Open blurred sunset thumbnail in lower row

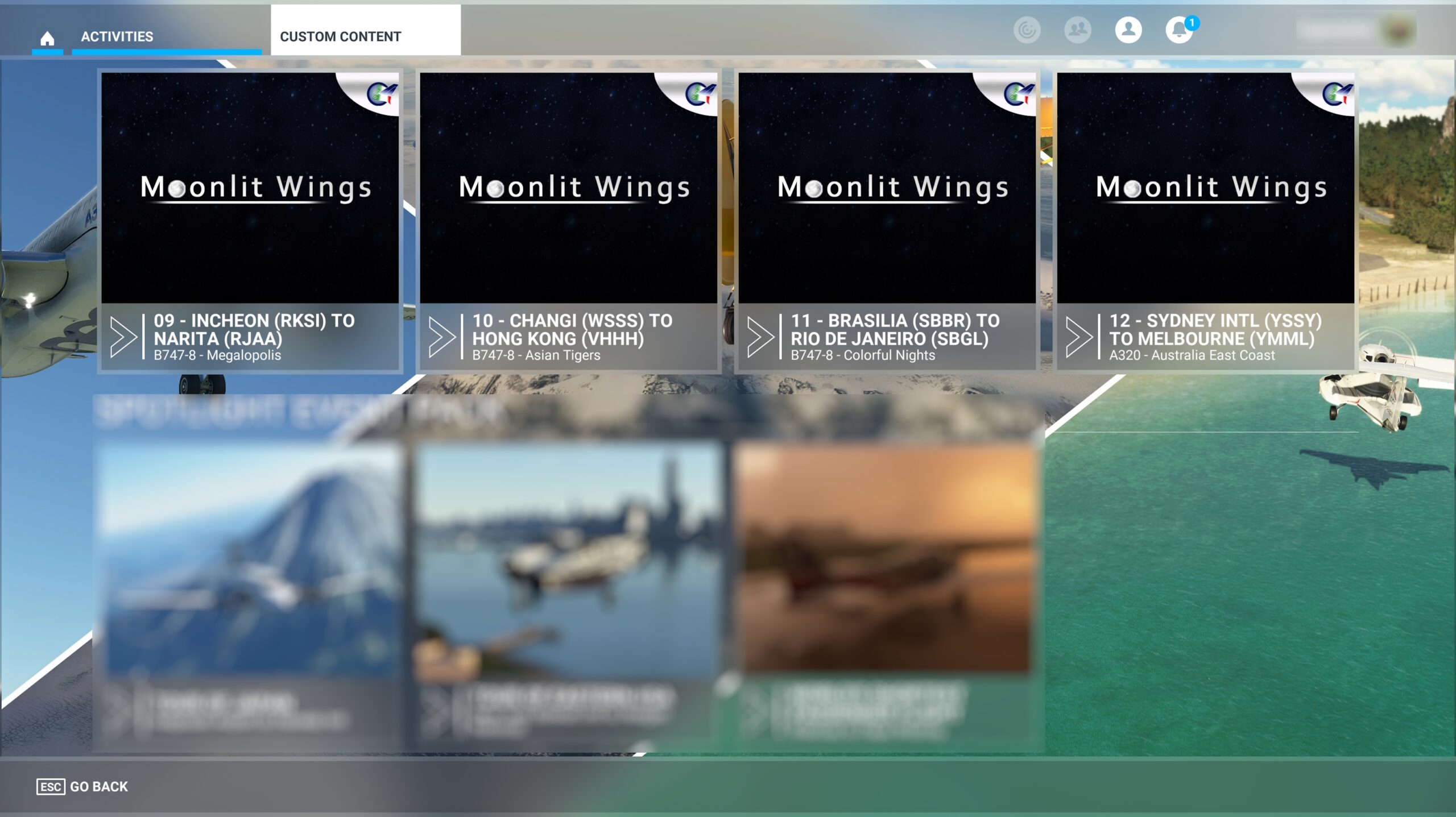(x=887, y=560)
